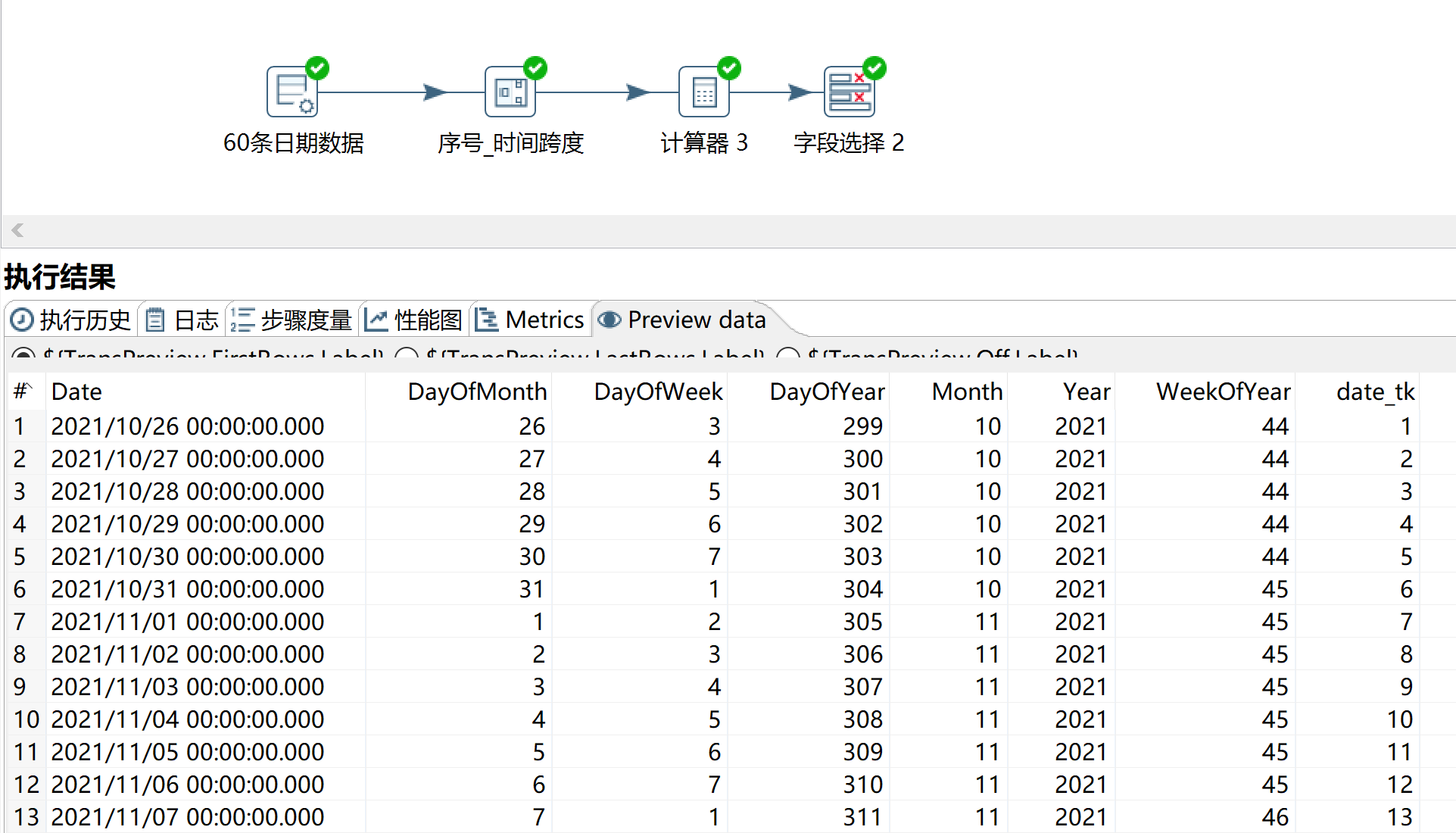Viewport: 1456px width, 833px height.
Task: Click the date_tk column header
Action: tap(1374, 392)
